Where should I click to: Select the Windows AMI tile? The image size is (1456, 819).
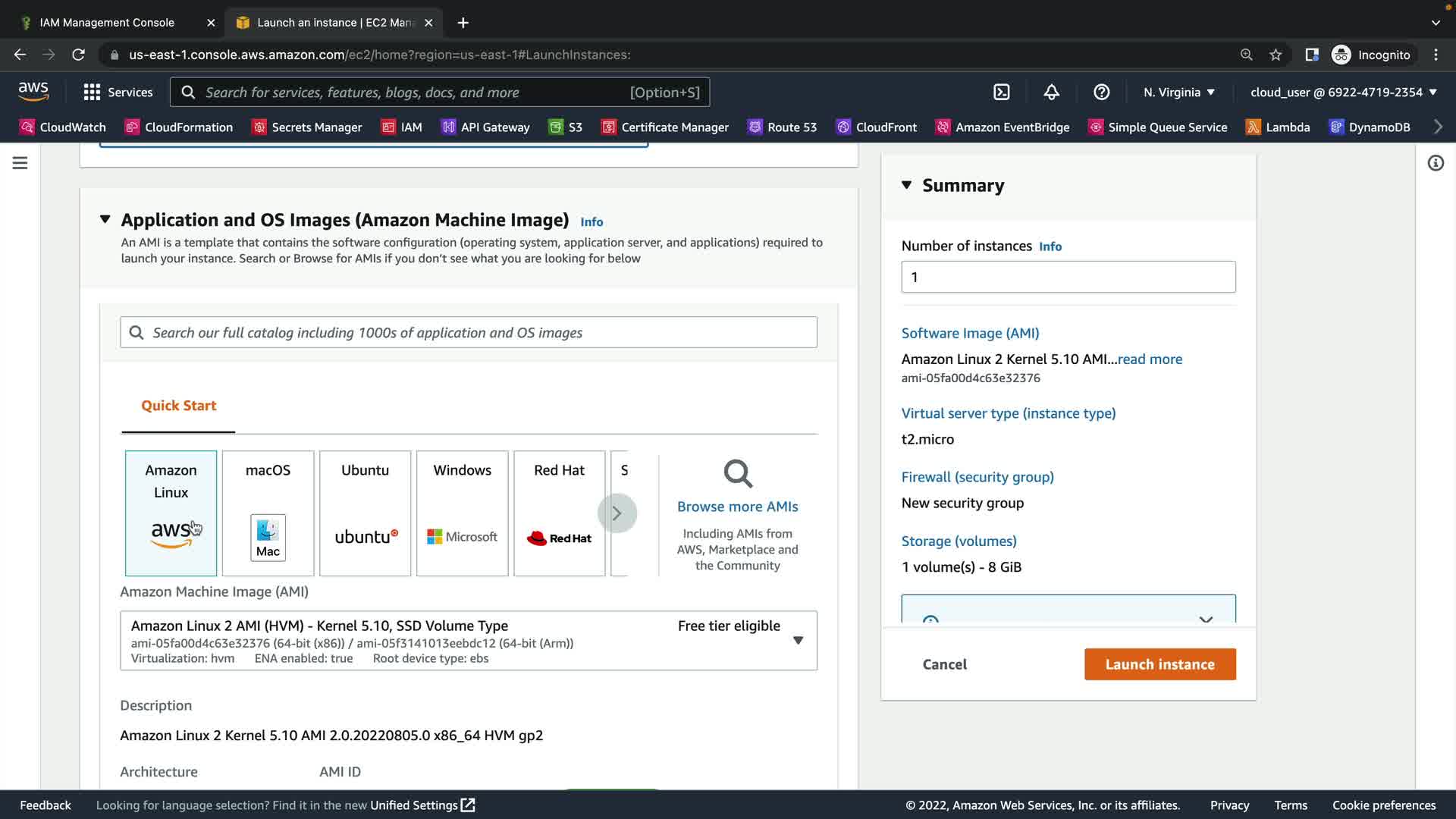462,513
